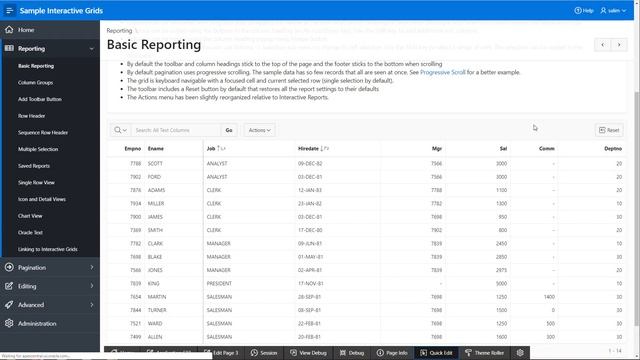Select JONES salary 2975 cell
The width and height of the screenshot is (640, 360).
(x=501, y=270)
